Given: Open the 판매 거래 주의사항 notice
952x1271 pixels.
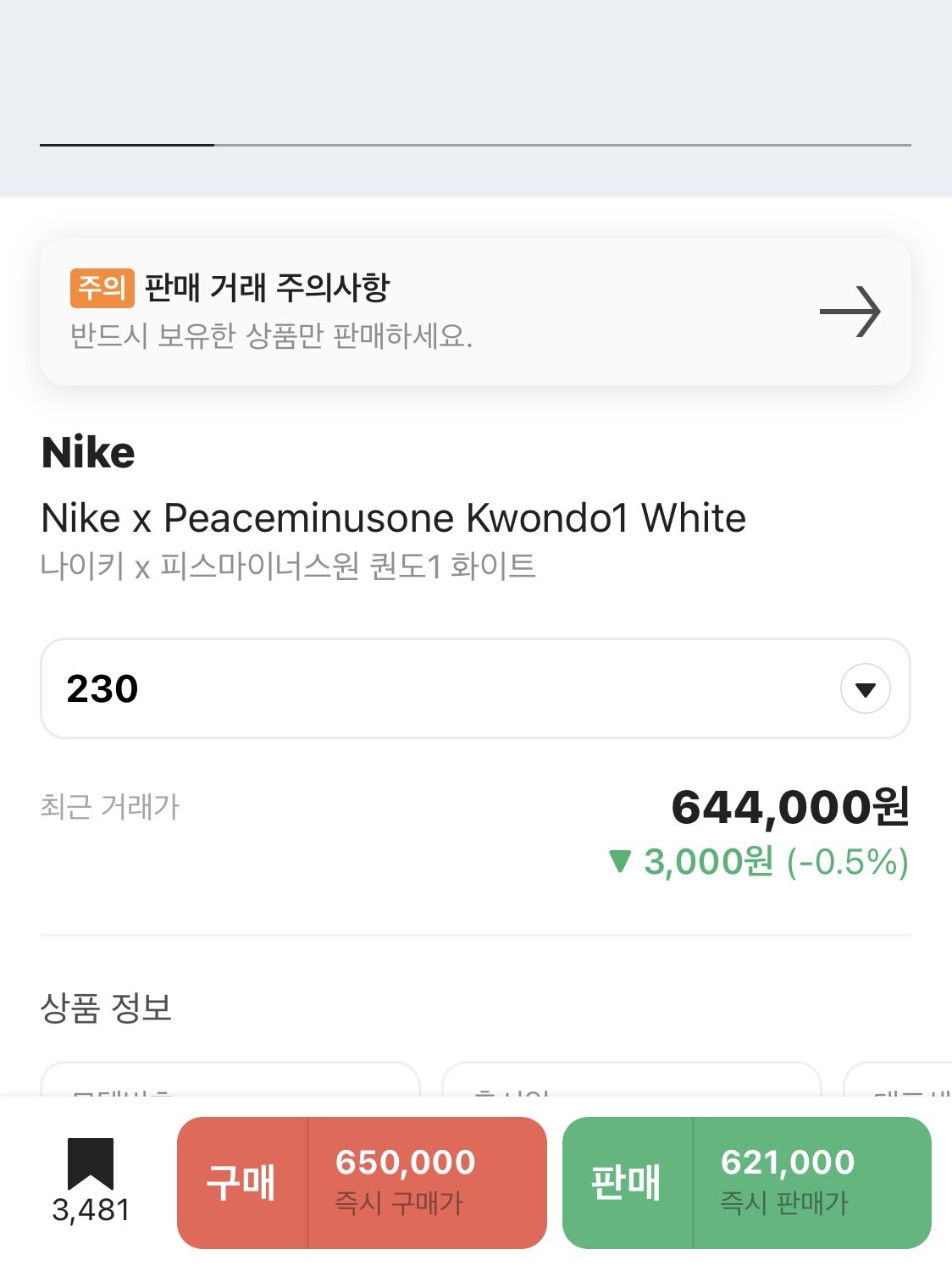Looking at the screenshot, I should click(475, 312).
